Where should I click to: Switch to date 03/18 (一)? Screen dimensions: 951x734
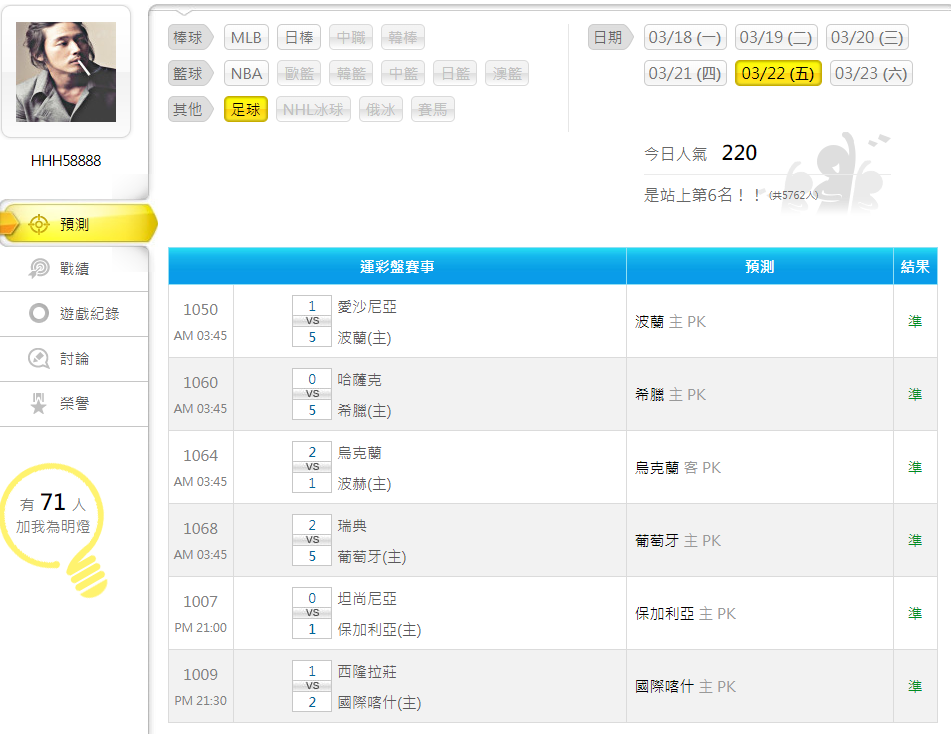pos(685,38)
